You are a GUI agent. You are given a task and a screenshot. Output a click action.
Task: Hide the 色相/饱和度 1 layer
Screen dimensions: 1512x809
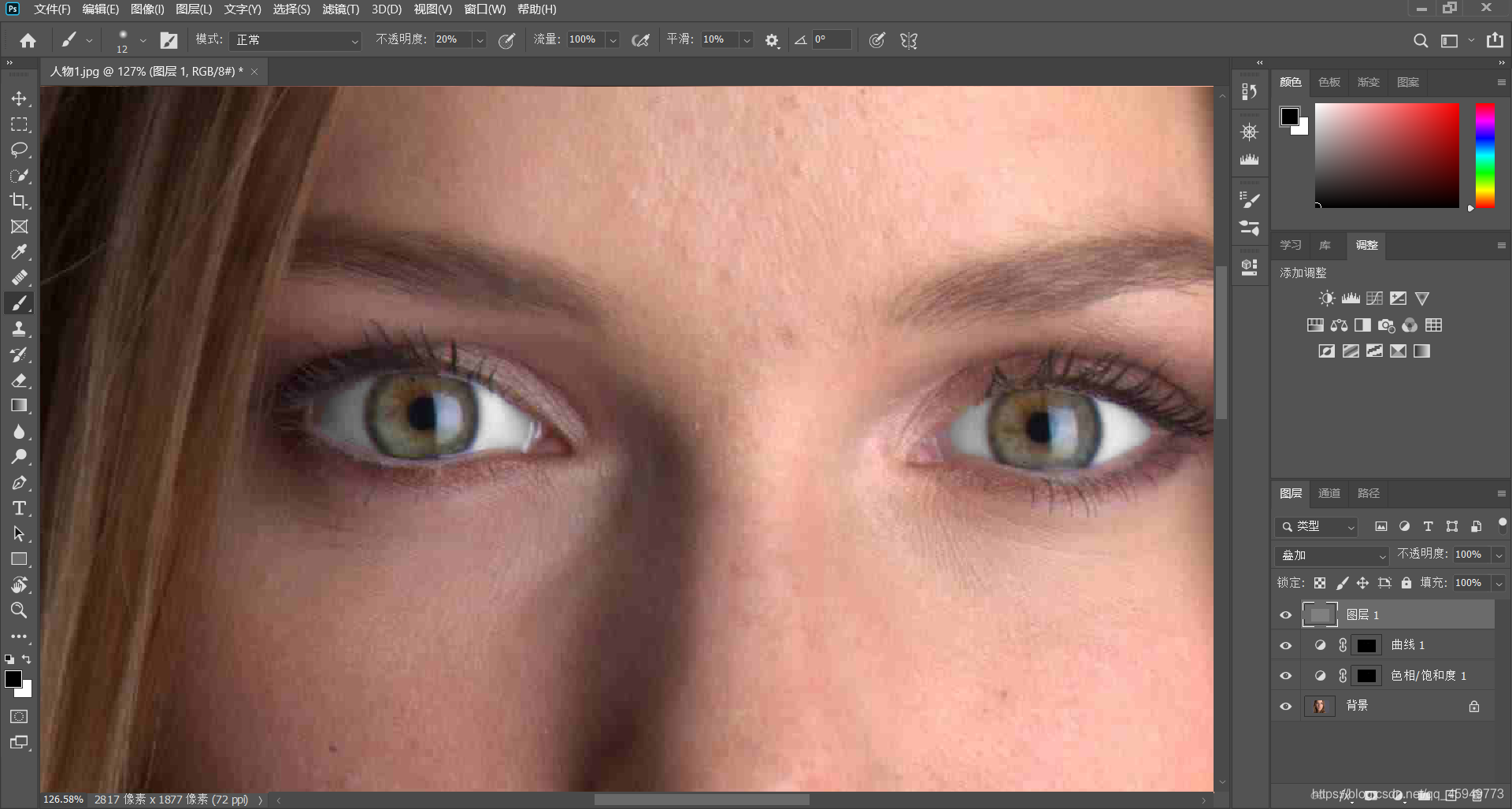coord(1286,676)
